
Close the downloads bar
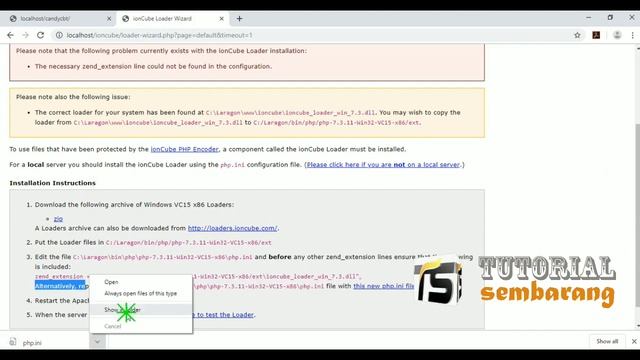pyautogui.click(x=634, y=341)
